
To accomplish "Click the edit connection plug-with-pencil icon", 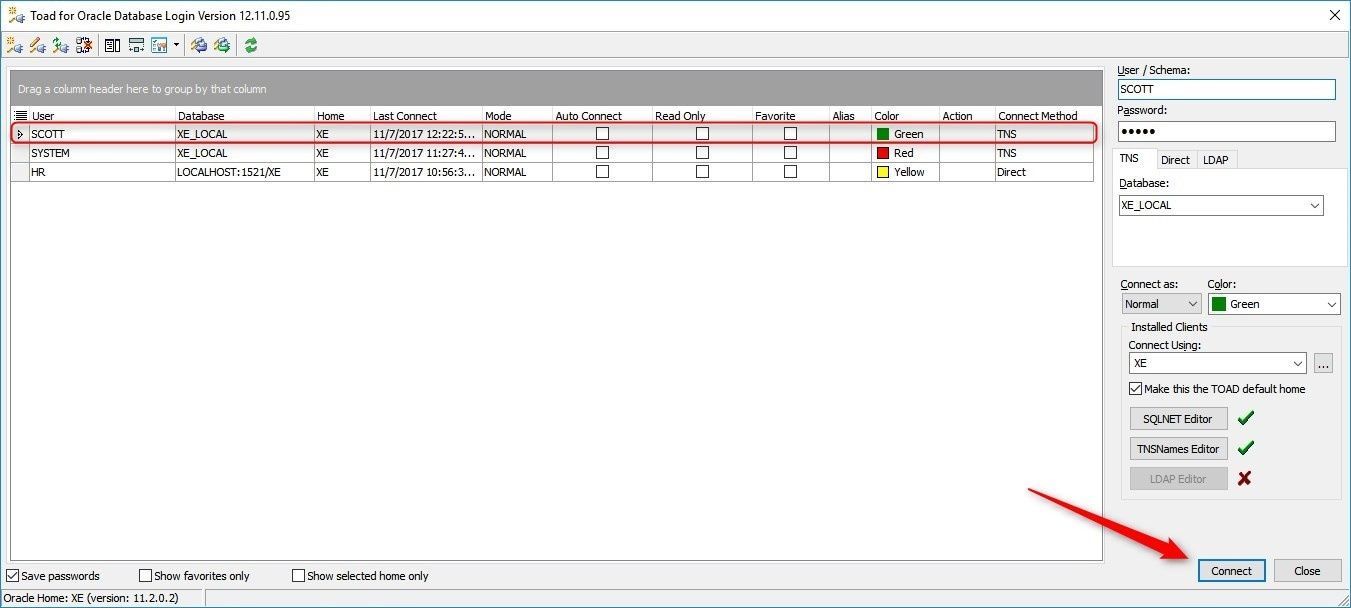I will pos(37,45).
